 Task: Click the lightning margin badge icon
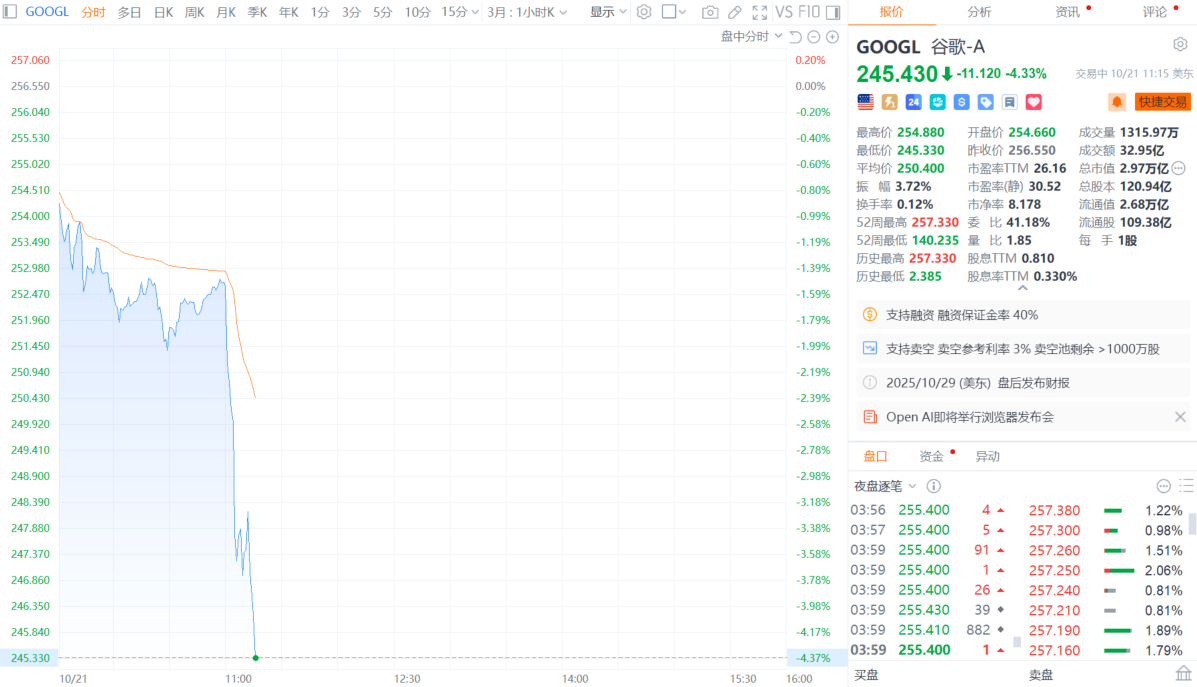(x=889, y=102)
